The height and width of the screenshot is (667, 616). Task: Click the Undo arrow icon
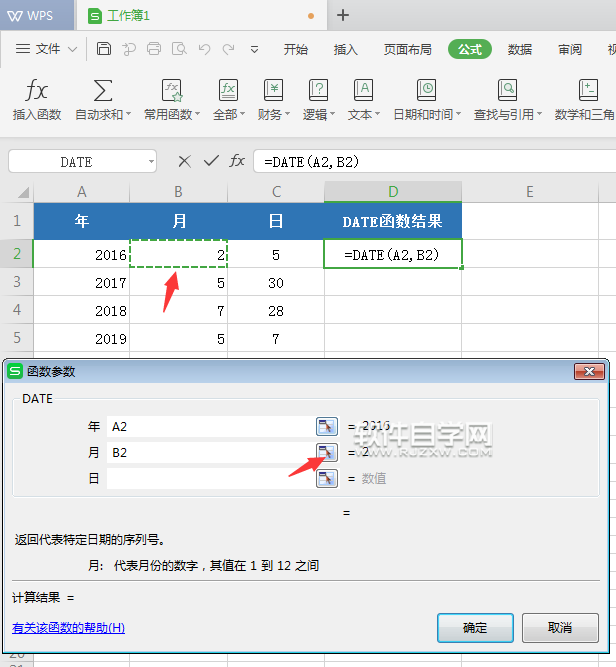[205, 49]
